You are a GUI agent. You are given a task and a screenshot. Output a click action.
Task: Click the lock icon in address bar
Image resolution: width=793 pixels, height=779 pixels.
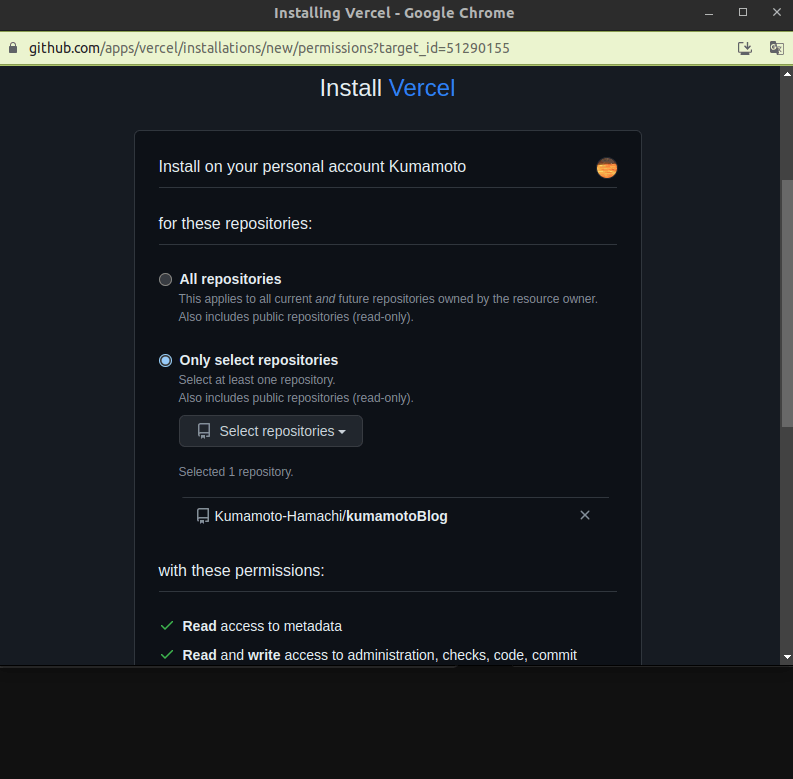[13, 48]
